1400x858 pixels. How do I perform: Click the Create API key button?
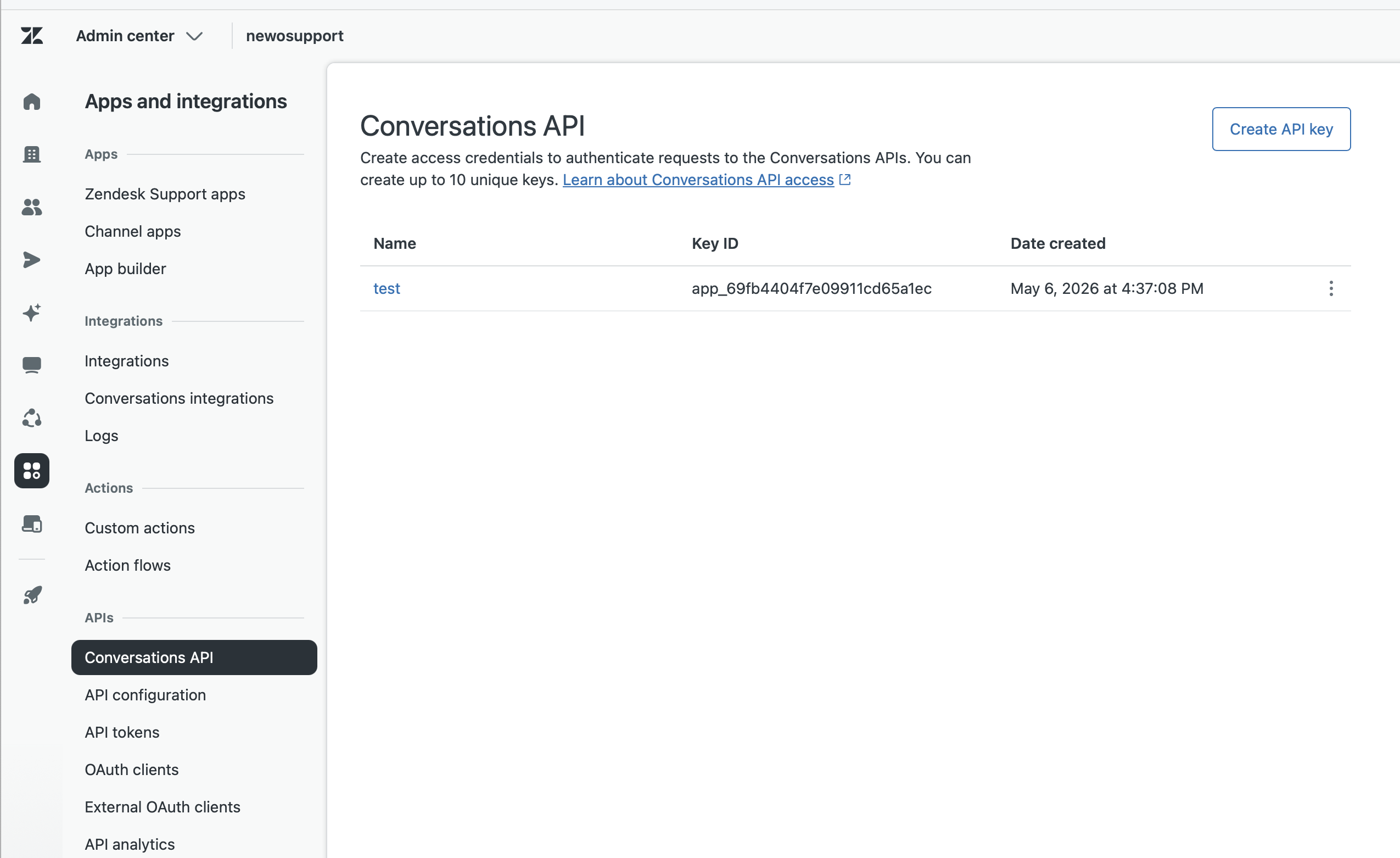(x=1281, y=129)
